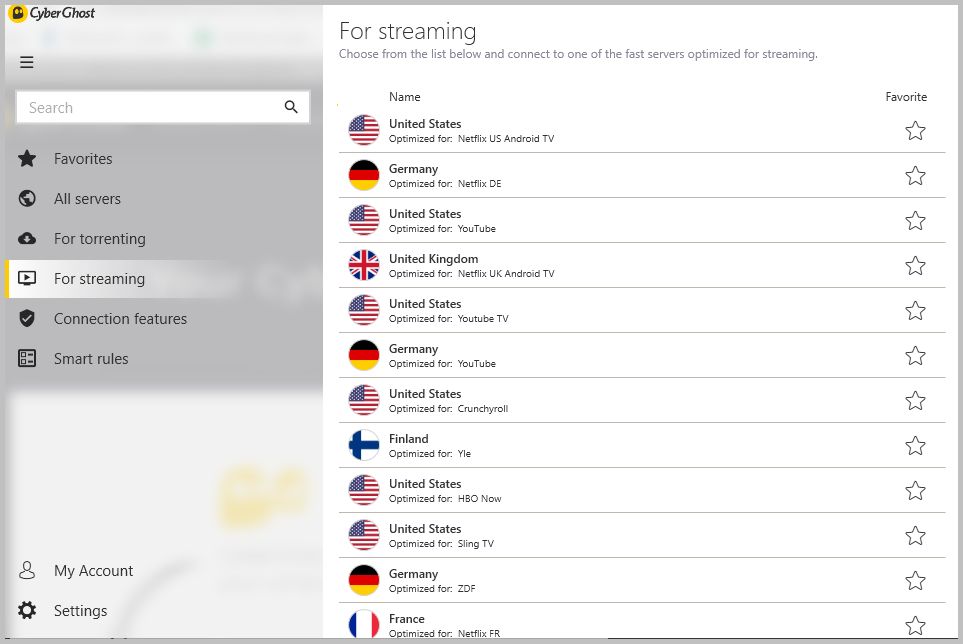Click the Settings gear icon
Image resolution: width=963 pixels, height=644 pixels.
(x=28, y=611)
